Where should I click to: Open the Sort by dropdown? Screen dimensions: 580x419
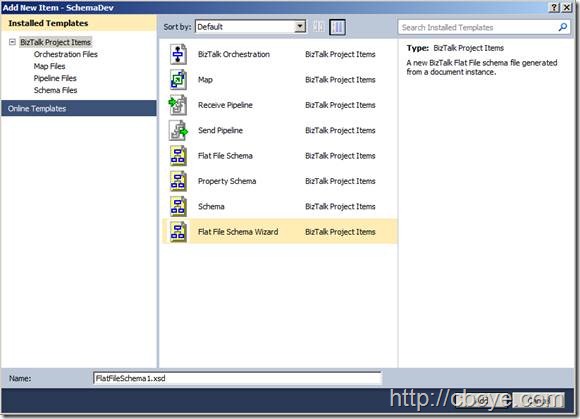point(300,27)
